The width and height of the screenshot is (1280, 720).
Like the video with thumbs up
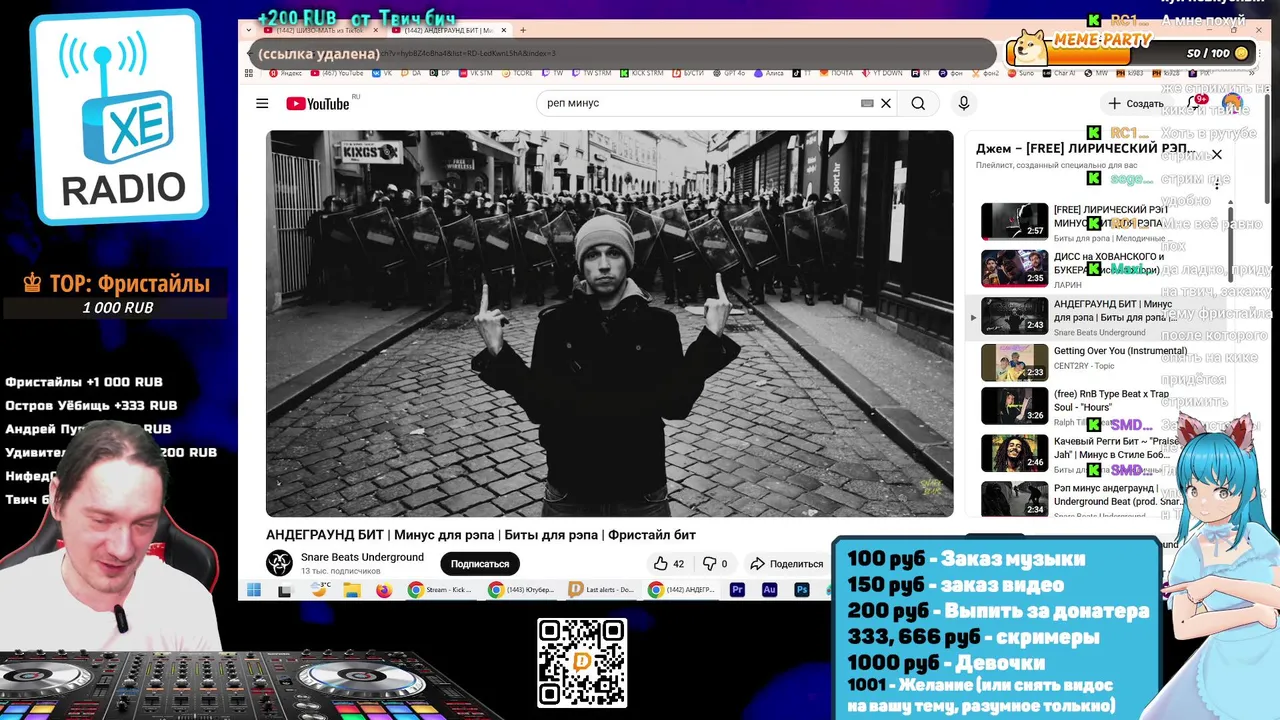click(669, 564)
